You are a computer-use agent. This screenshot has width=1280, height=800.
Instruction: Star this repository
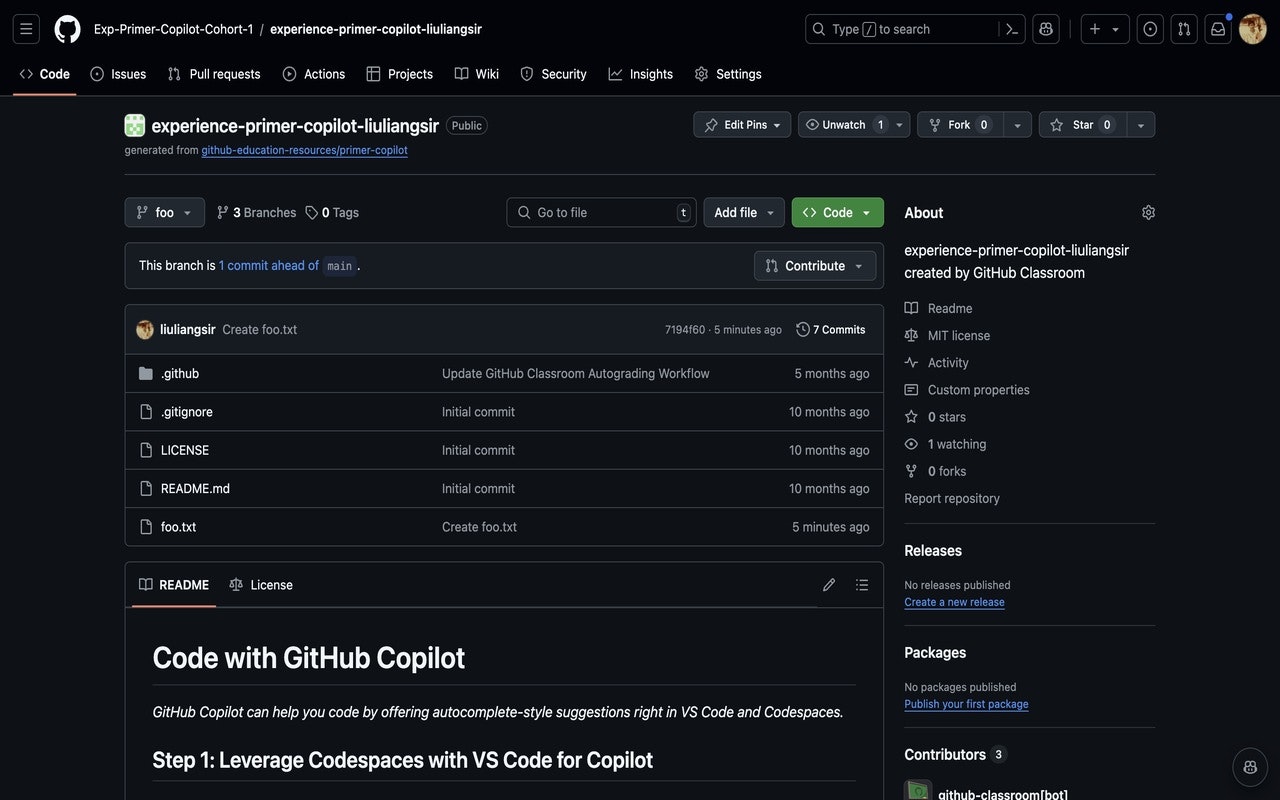point(1083,125)
